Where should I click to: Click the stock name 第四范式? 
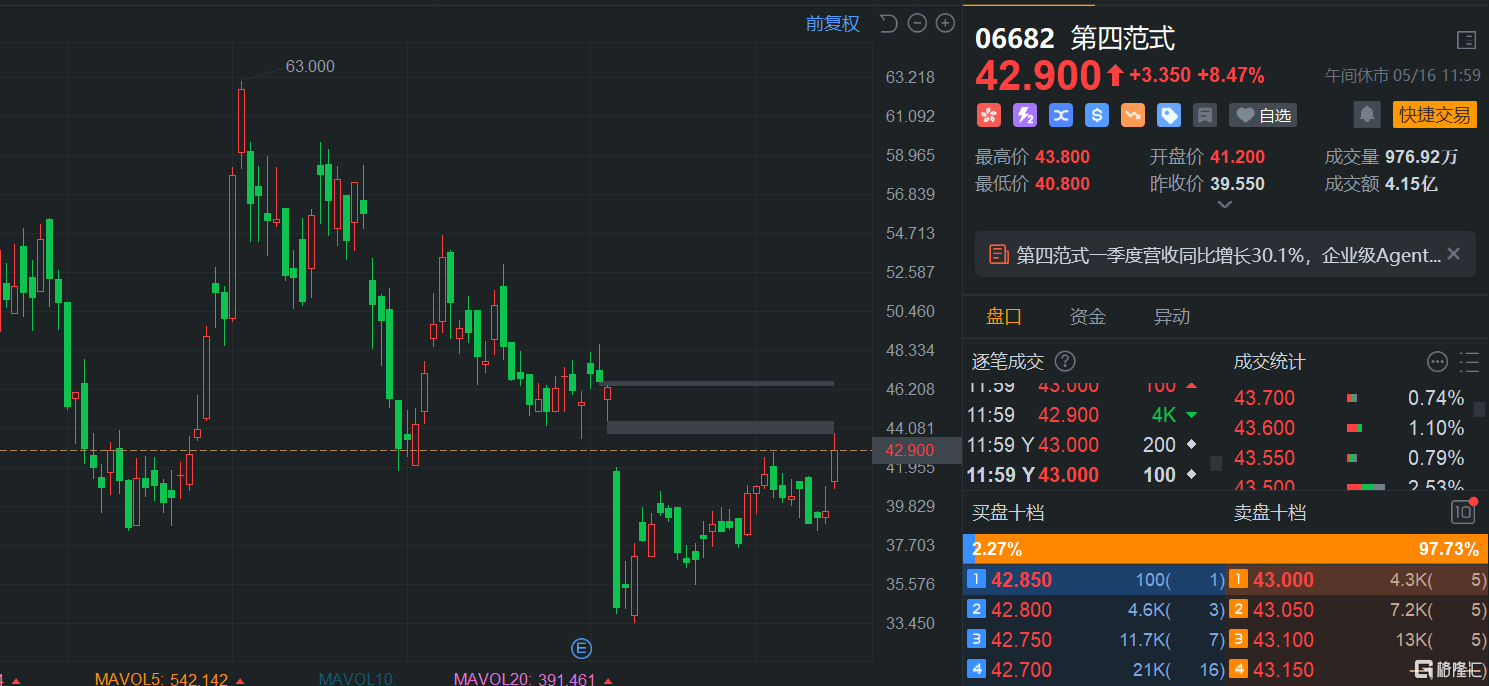[1123, 39]
